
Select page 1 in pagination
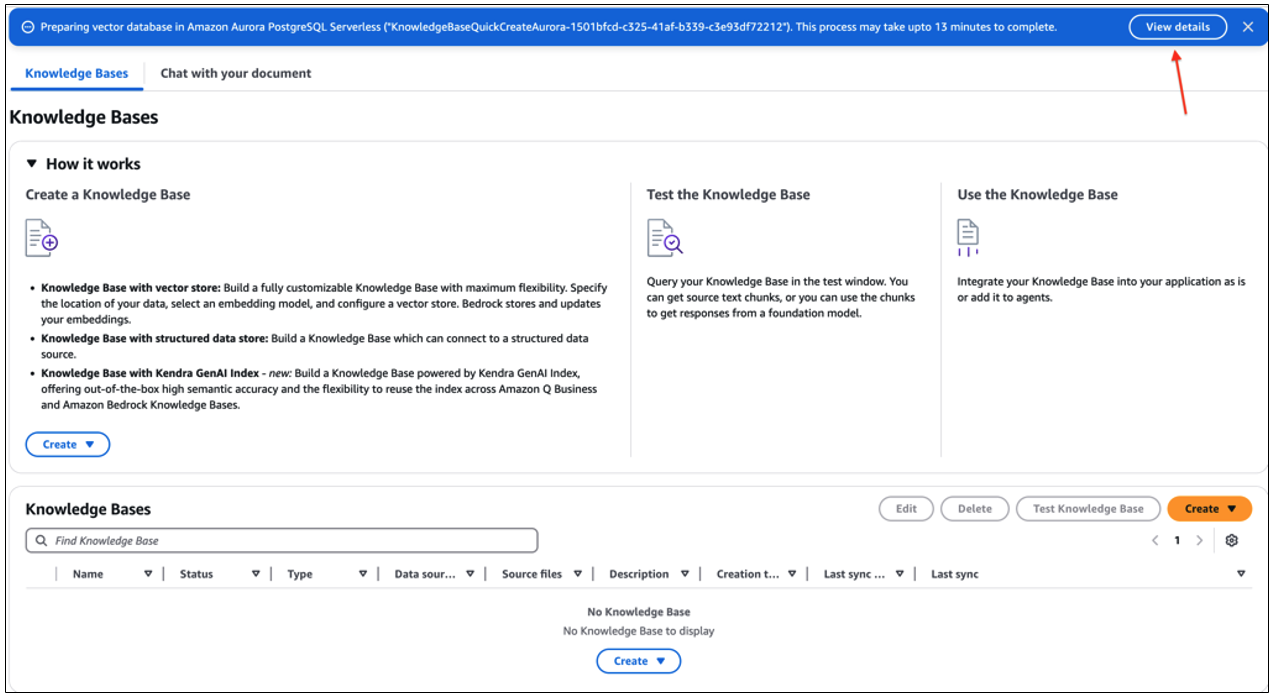pyautogui.click(x=1177, y=540)
